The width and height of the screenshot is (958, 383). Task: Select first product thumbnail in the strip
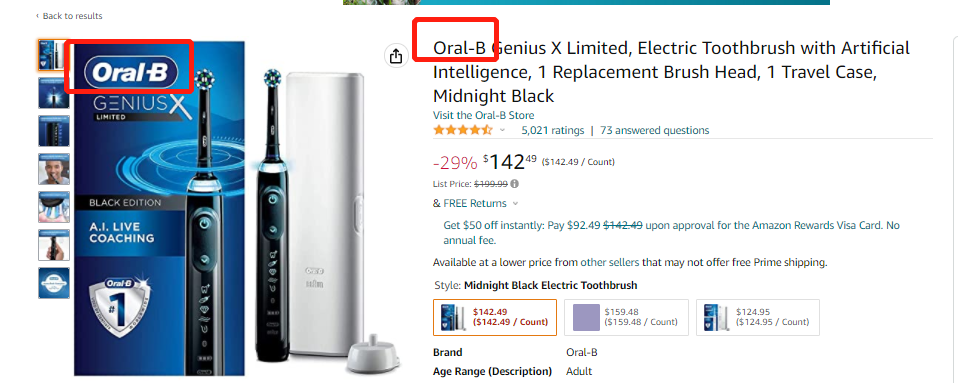(x=54, y=55)
